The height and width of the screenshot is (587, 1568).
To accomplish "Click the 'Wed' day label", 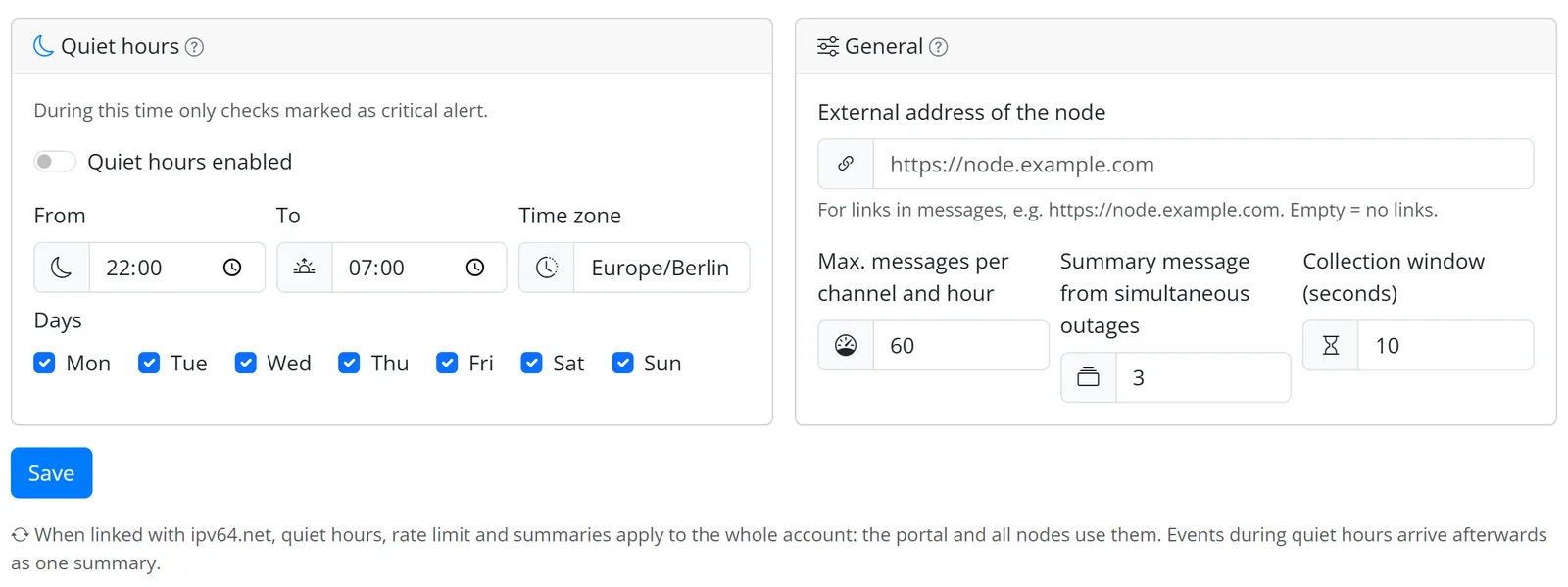I will coord(289,364).
